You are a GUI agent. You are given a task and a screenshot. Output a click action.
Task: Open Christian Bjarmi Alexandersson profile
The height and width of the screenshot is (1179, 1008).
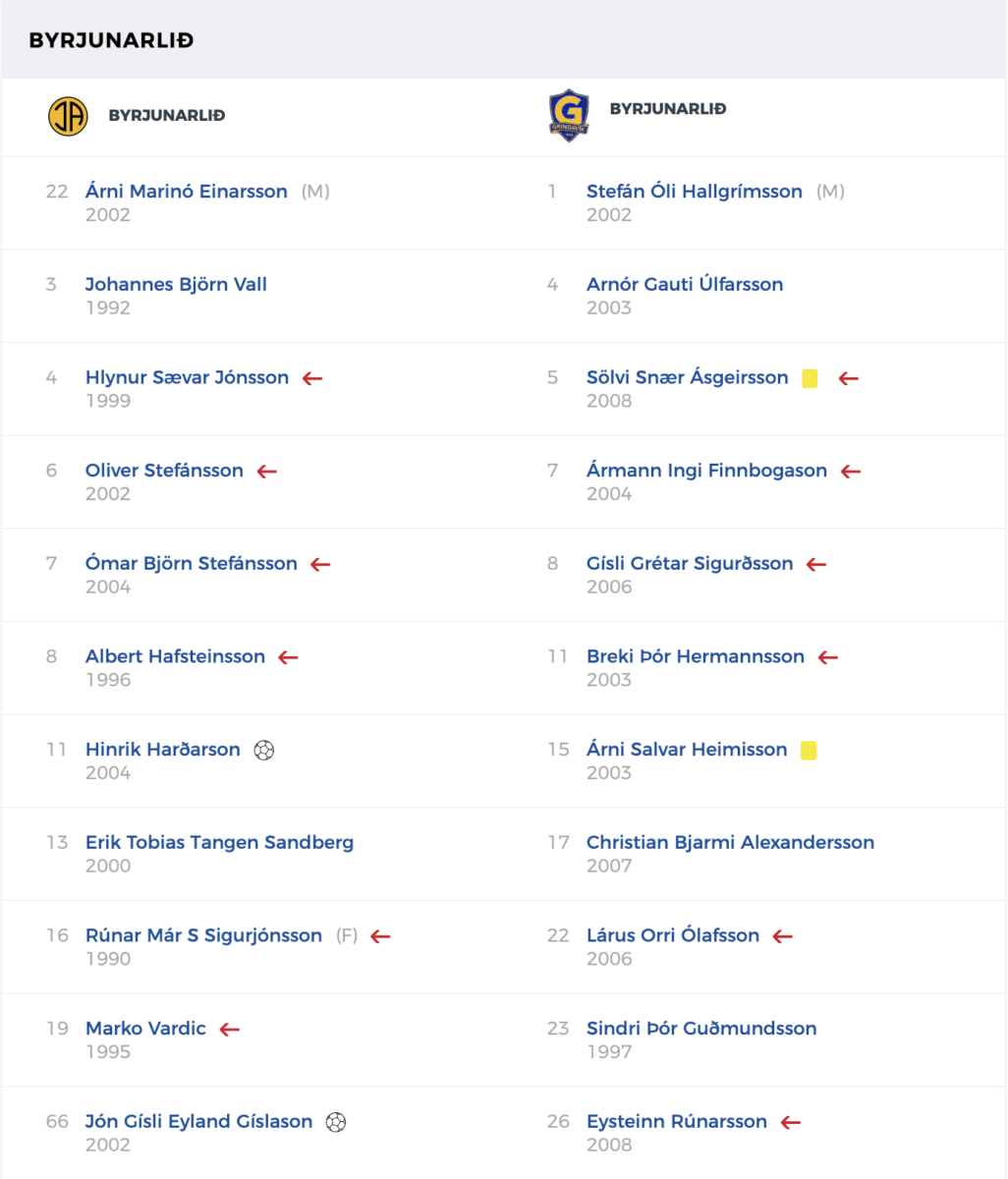(730, 842)
